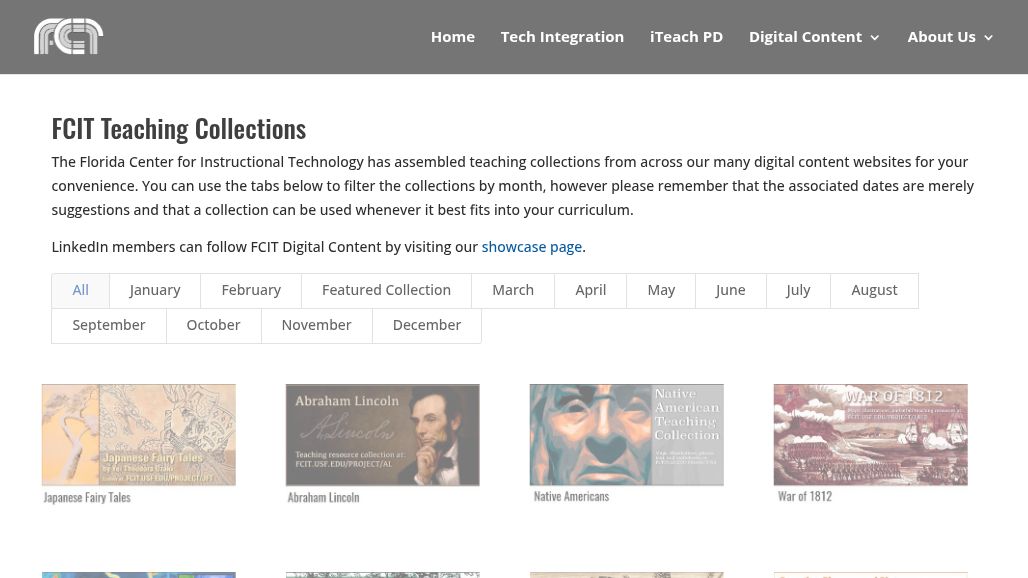Go to Tech Integration page

pyautogui.click(x=562, y=37)
